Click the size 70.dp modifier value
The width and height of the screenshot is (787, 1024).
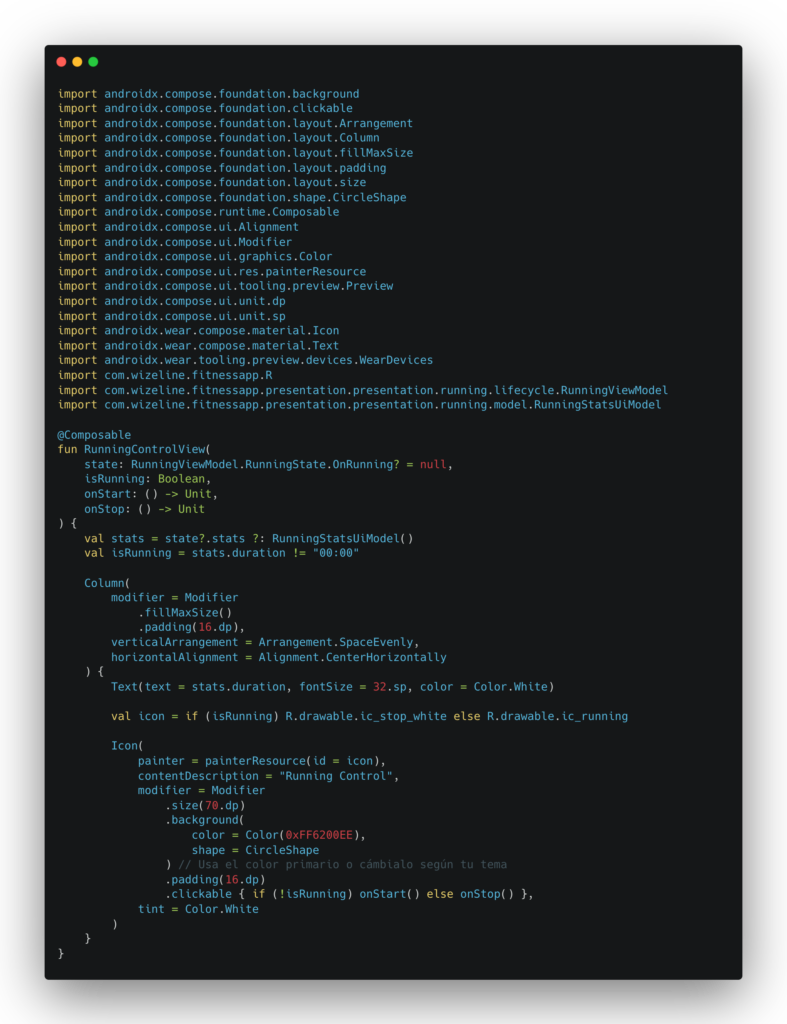[x=208, y=805]
